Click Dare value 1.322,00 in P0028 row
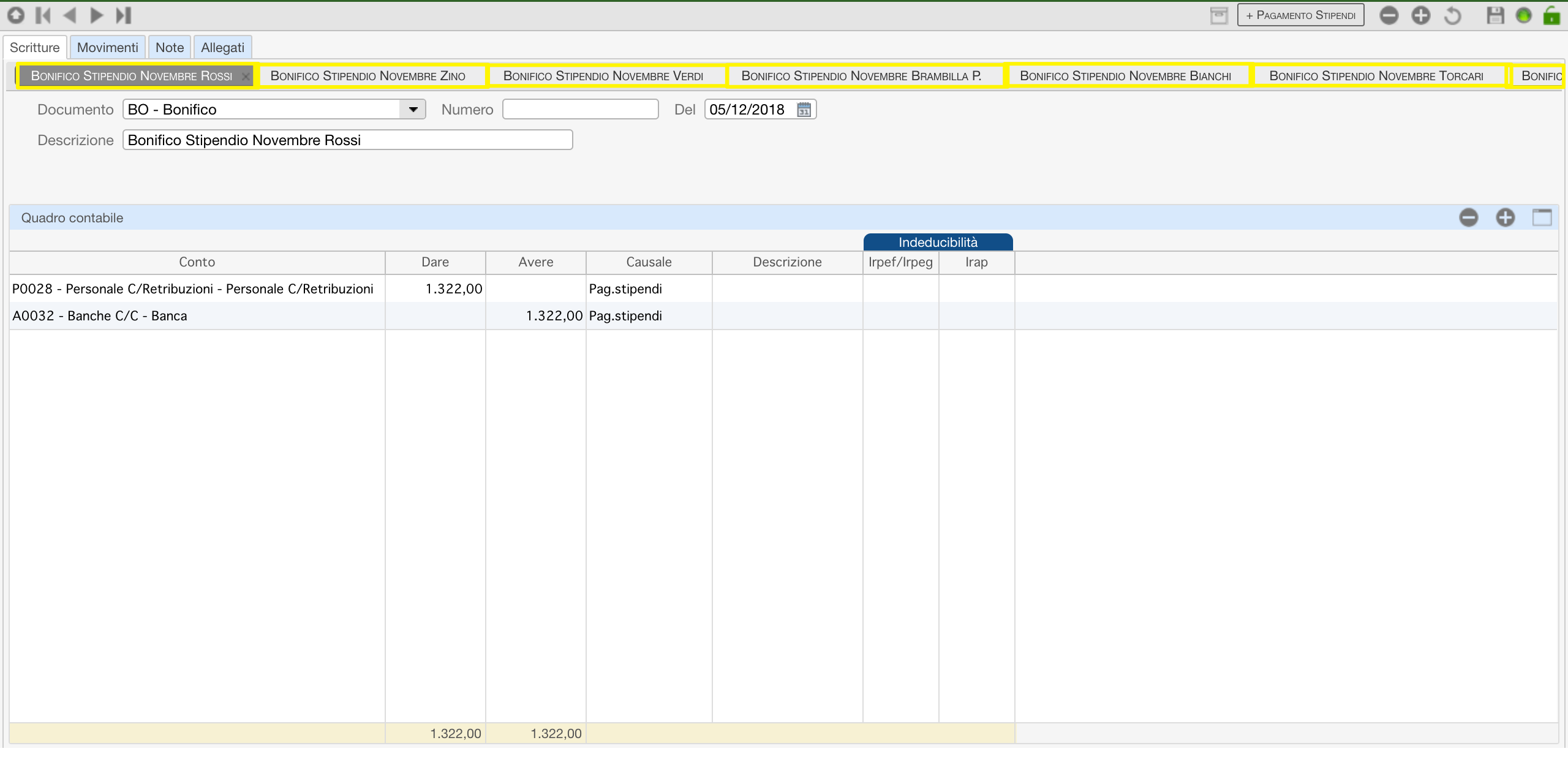 point(454,288)
